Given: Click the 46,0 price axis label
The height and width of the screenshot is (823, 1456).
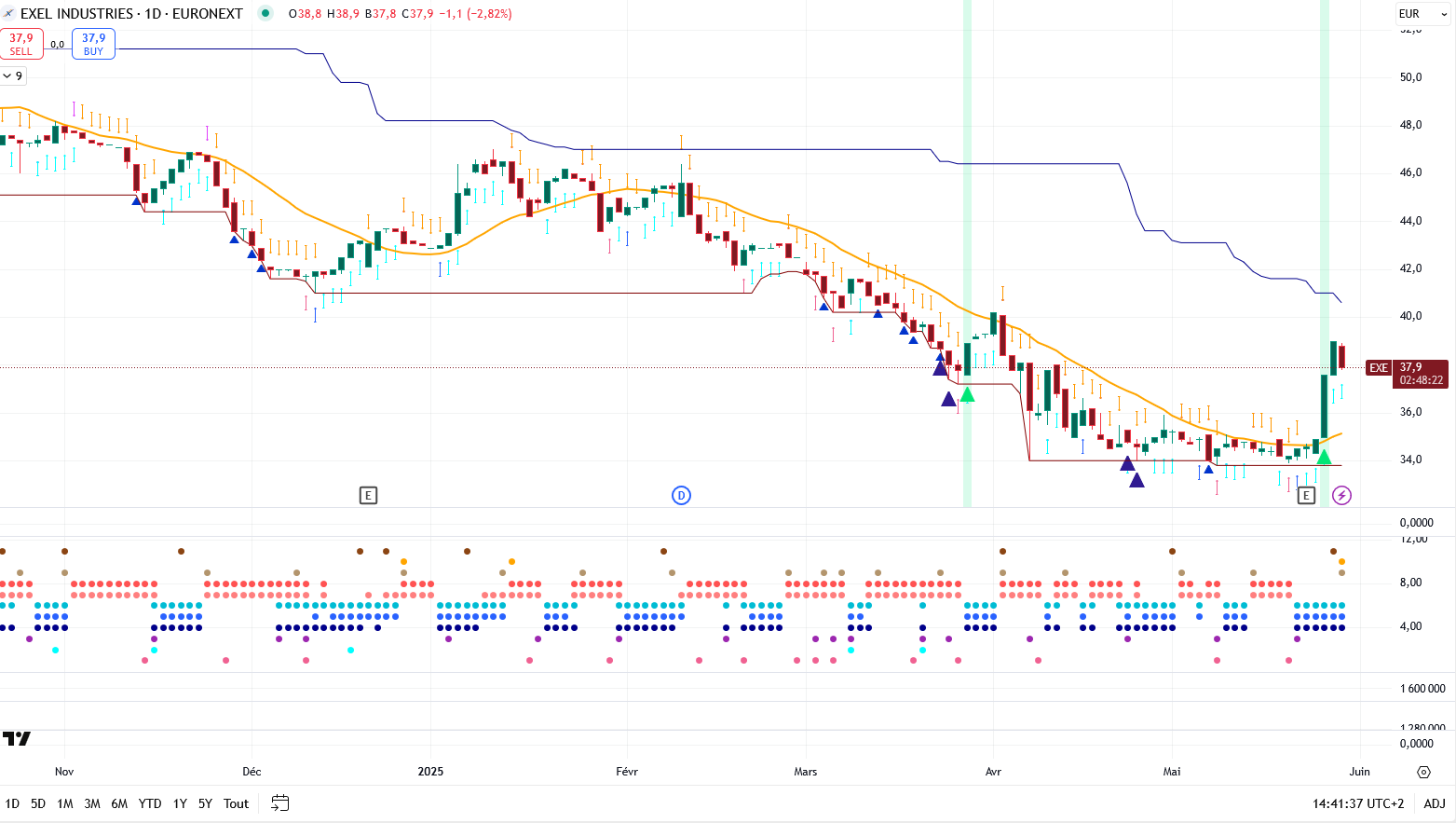Looking at the screenshot, I should tap(1411, 172).
